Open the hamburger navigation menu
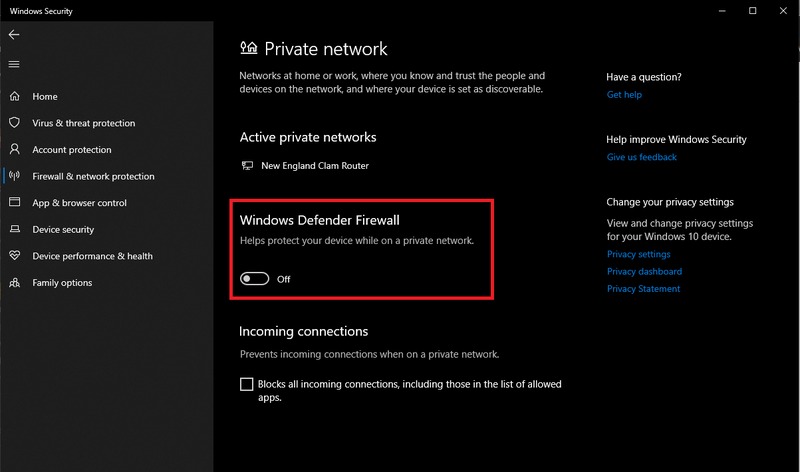The width and height of the screenshot is (800, 472). [14, 64]
